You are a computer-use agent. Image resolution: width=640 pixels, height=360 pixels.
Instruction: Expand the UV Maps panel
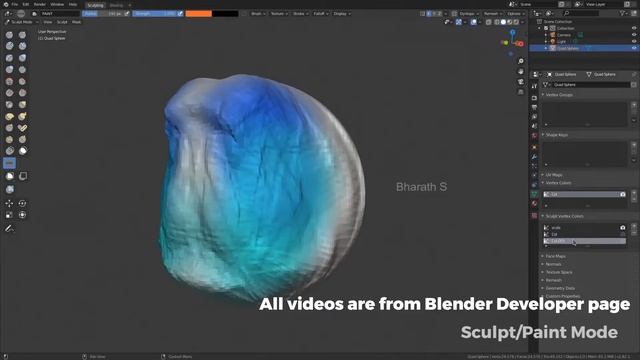tap(553, 175)
